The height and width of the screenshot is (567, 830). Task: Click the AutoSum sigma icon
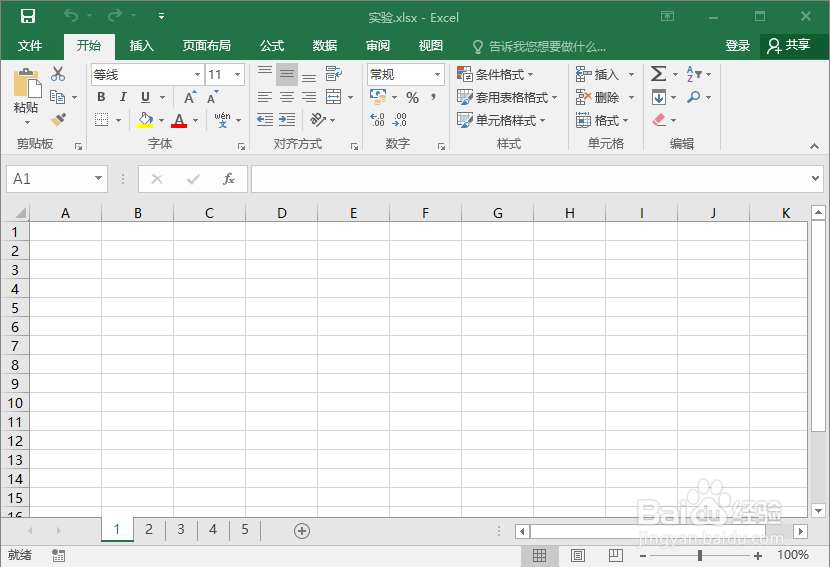click(x=658, y=74)
